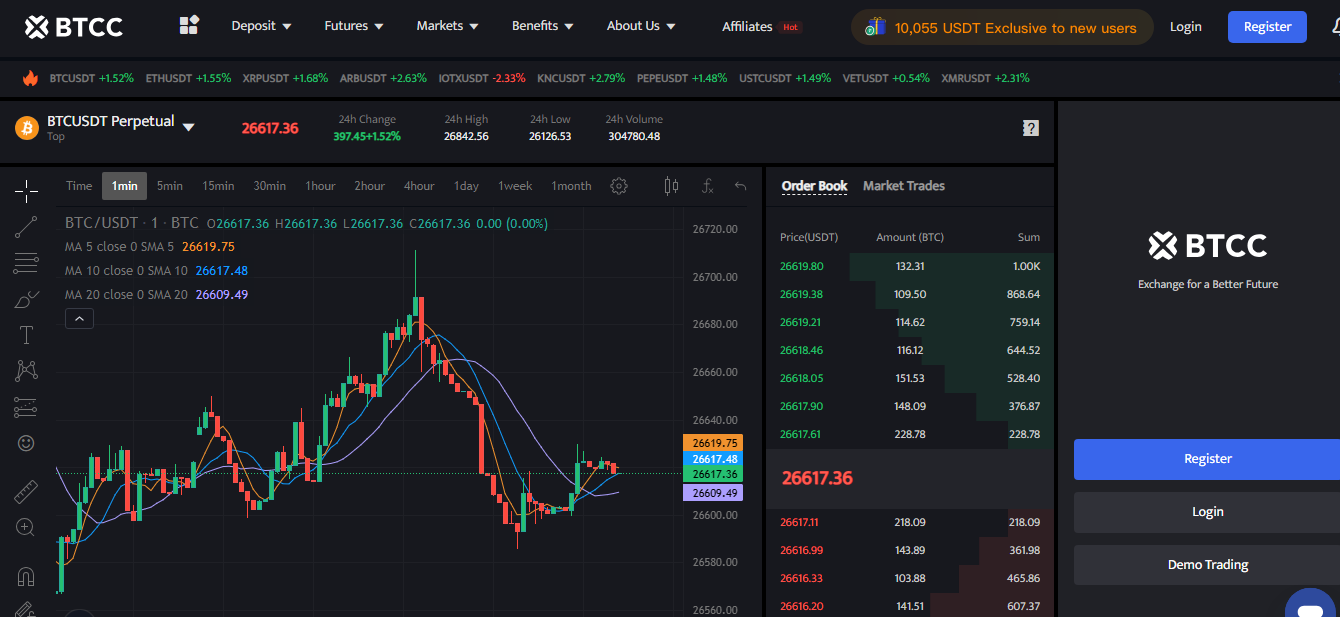Open the 10,055 USDT new users promo

pyautogui.click(x=1002, y=28)
